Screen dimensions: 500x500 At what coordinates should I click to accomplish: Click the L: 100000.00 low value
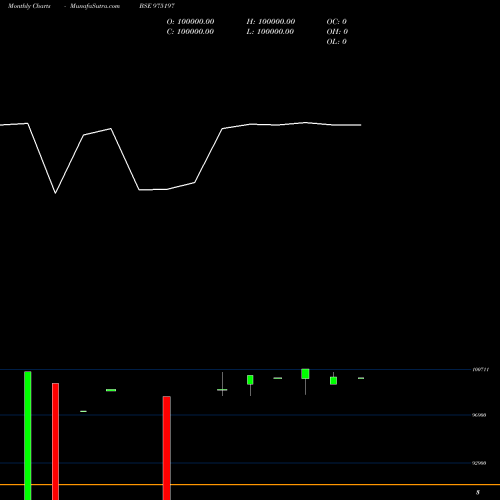click(270, 32)
